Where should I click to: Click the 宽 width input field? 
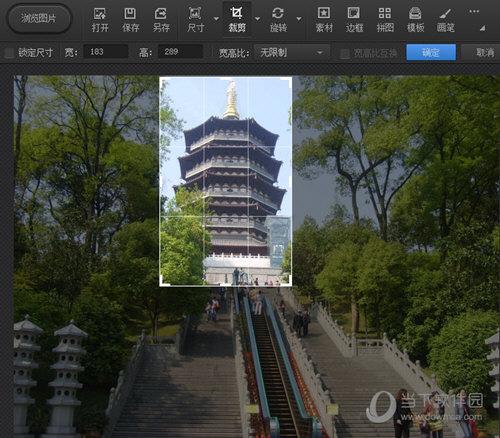106,52
